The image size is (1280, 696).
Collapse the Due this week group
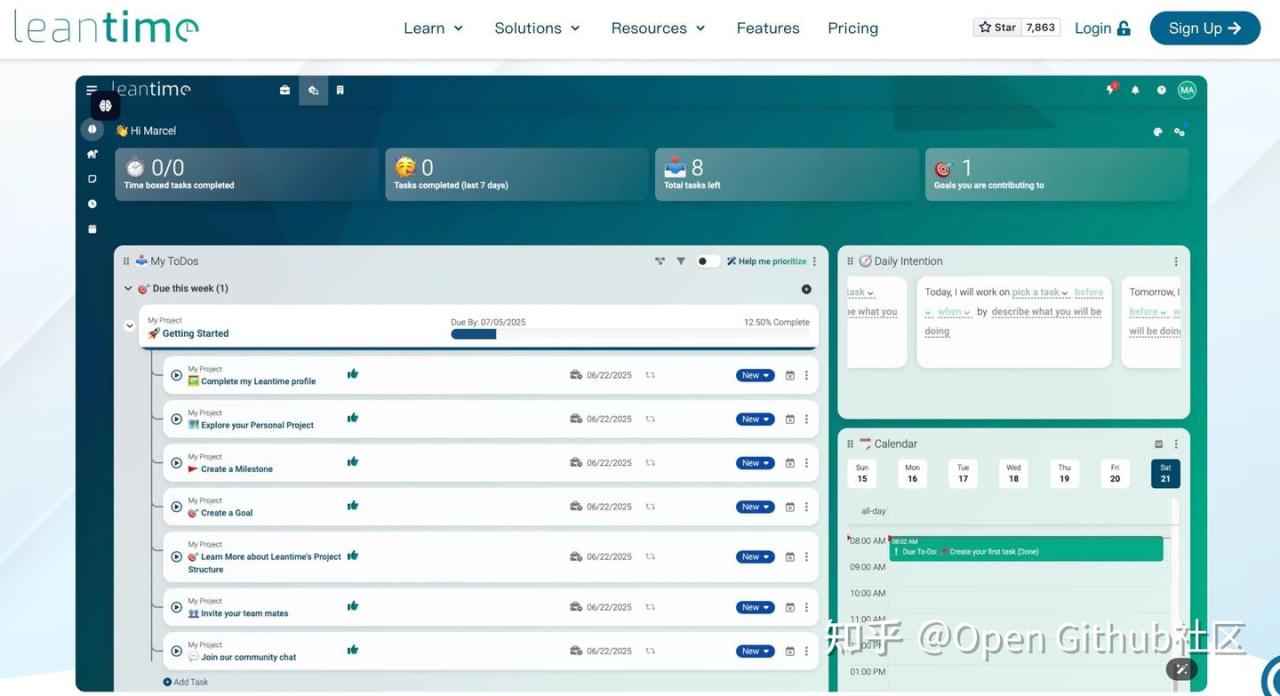(128, 289)
